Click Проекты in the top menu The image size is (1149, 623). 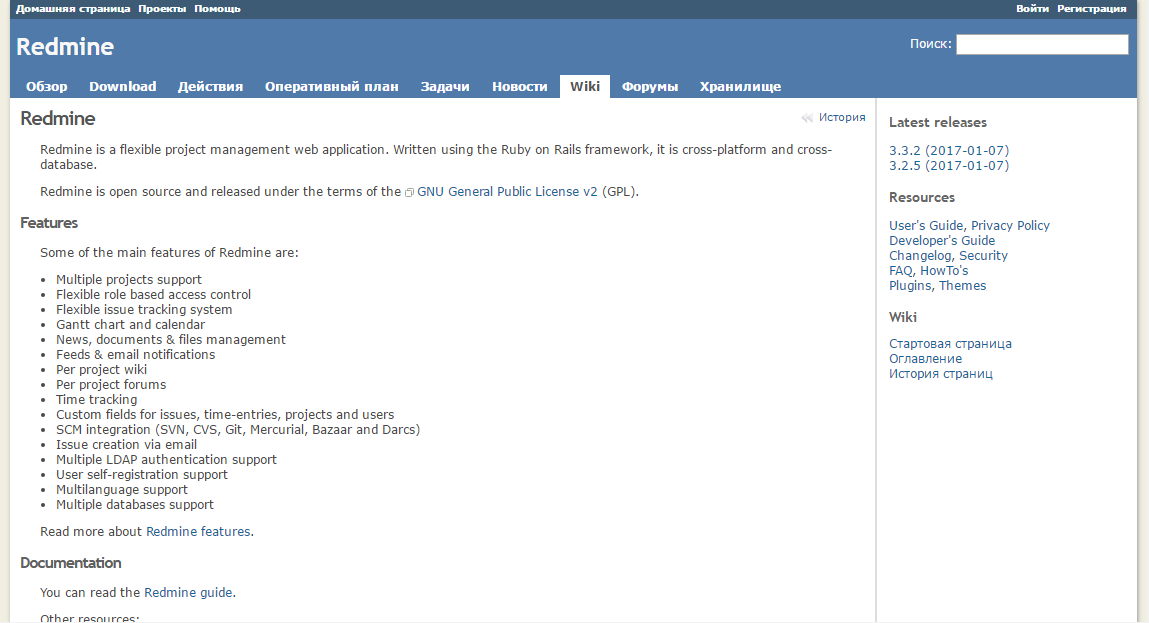point(161,8)
